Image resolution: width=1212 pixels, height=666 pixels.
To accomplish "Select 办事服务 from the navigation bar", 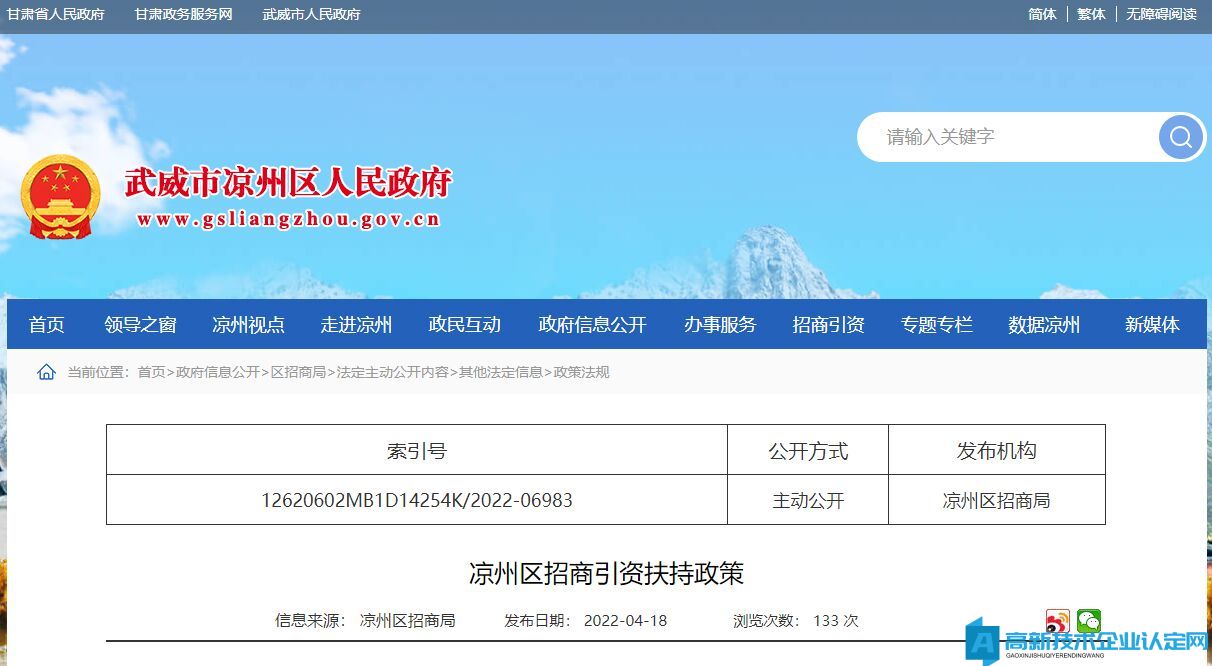I will [x=720, y=324].
